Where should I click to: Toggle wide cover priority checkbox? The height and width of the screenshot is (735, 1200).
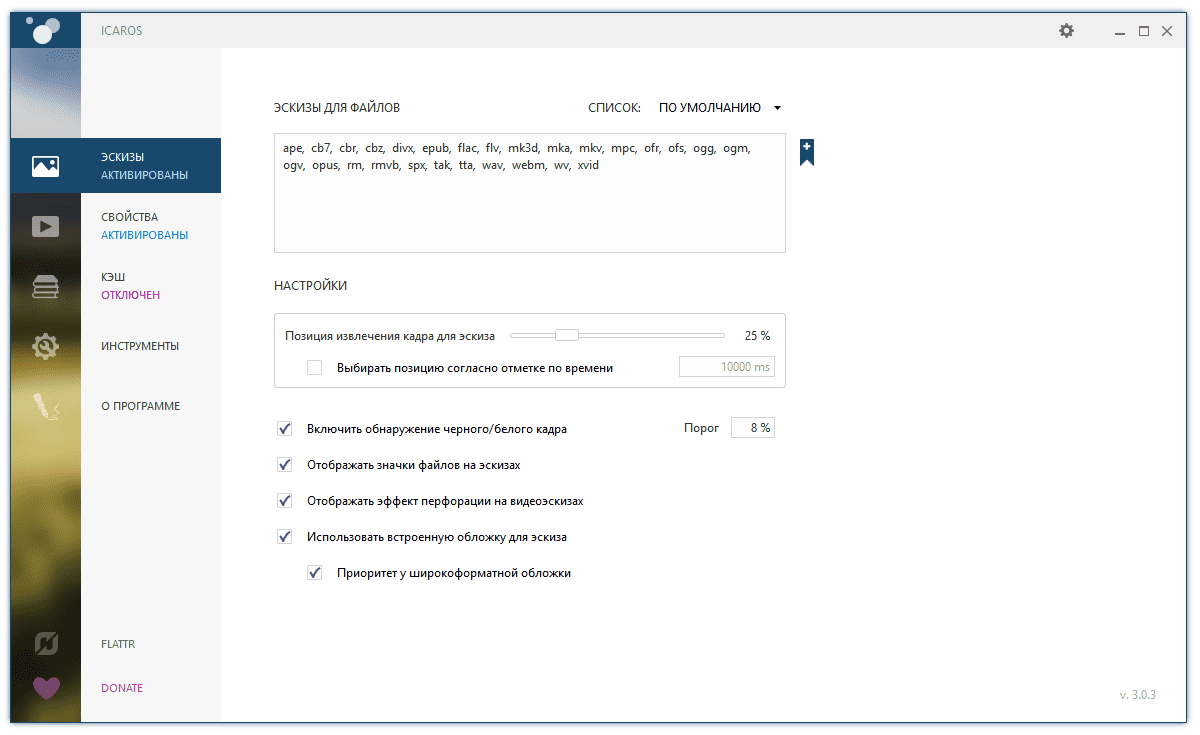pyautogui.click(x=315, y=573)
